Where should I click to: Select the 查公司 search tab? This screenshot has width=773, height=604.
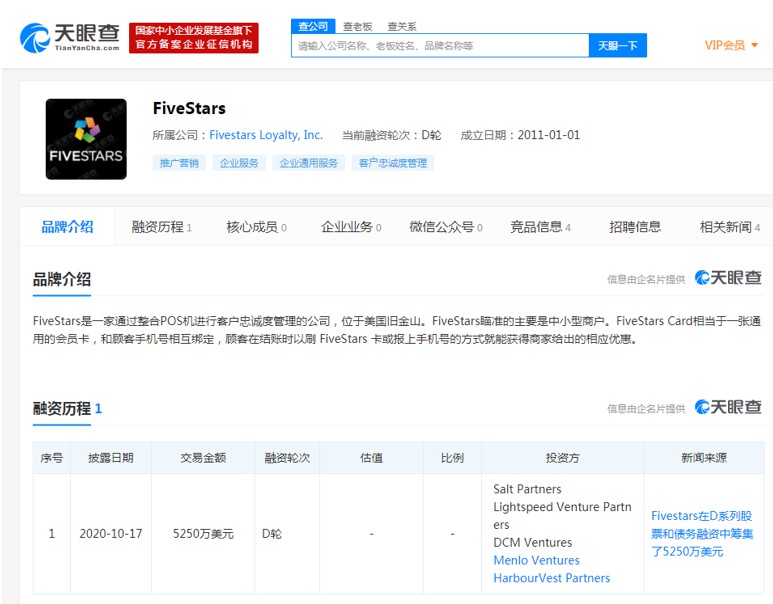(x=313, y=26)
